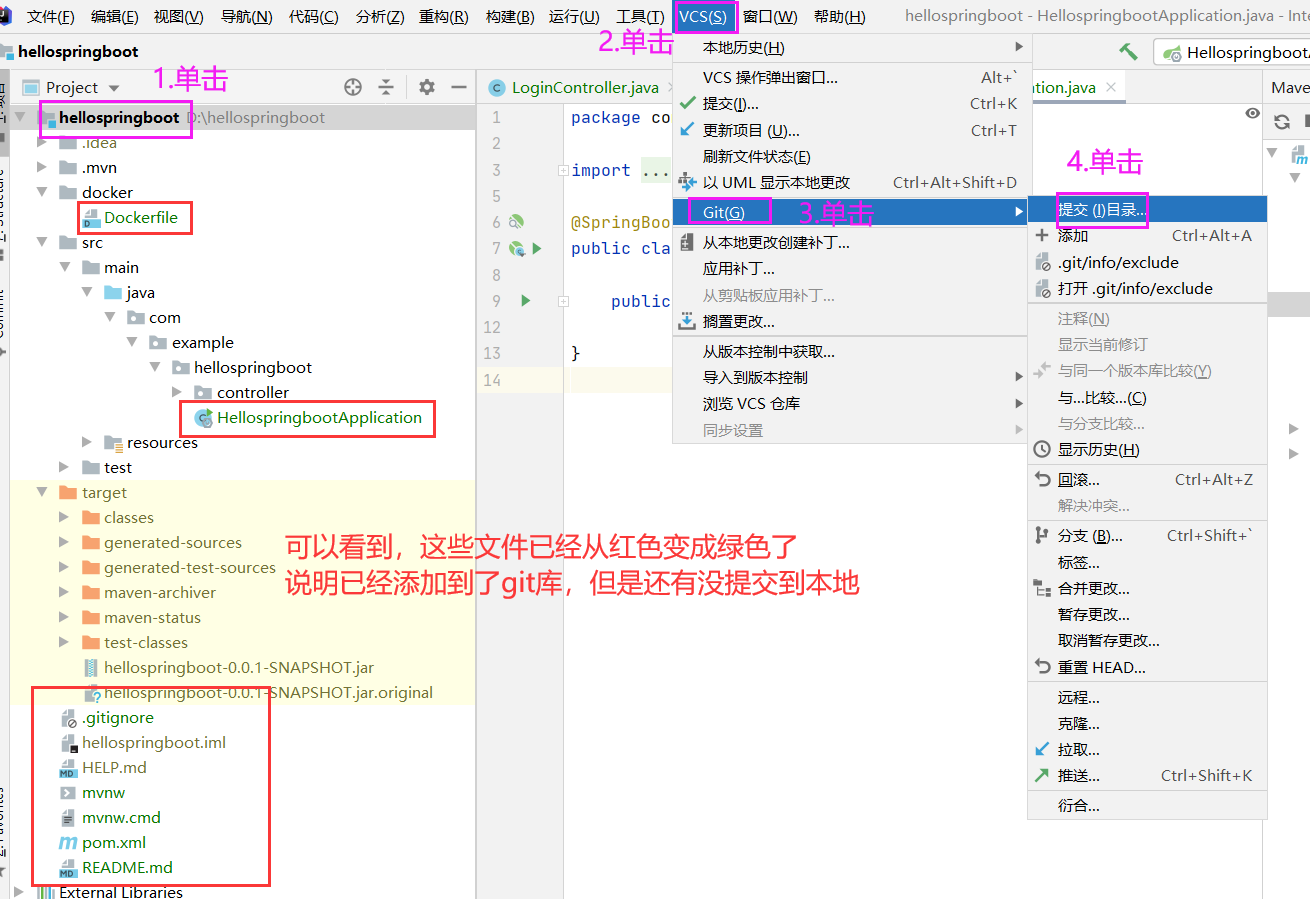Open the 构建(B) menu

(509, 16)
